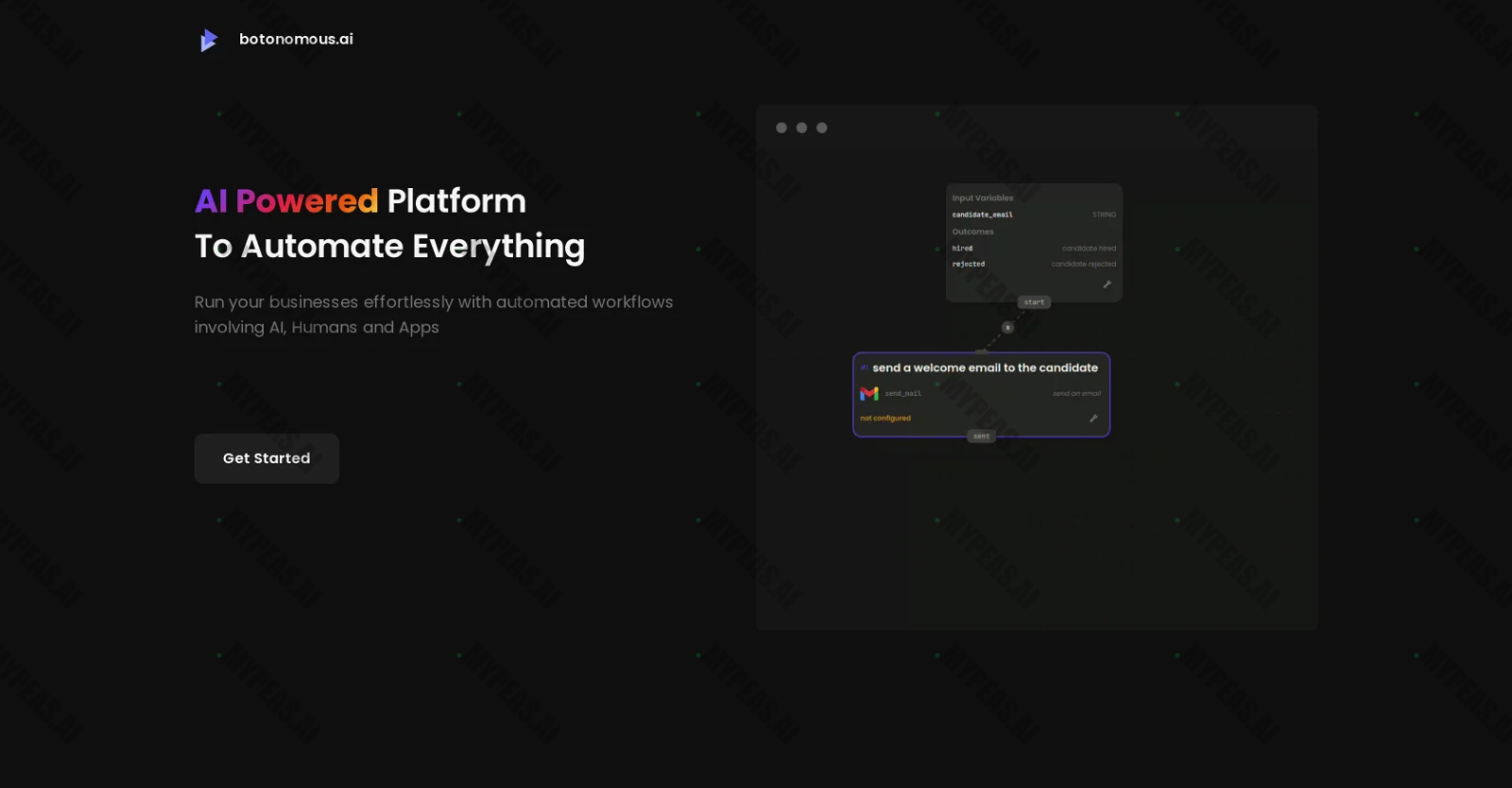The image size is (1512, 788).
Task: Click the 'Outcomes' section heading
Action: (972, 231)
